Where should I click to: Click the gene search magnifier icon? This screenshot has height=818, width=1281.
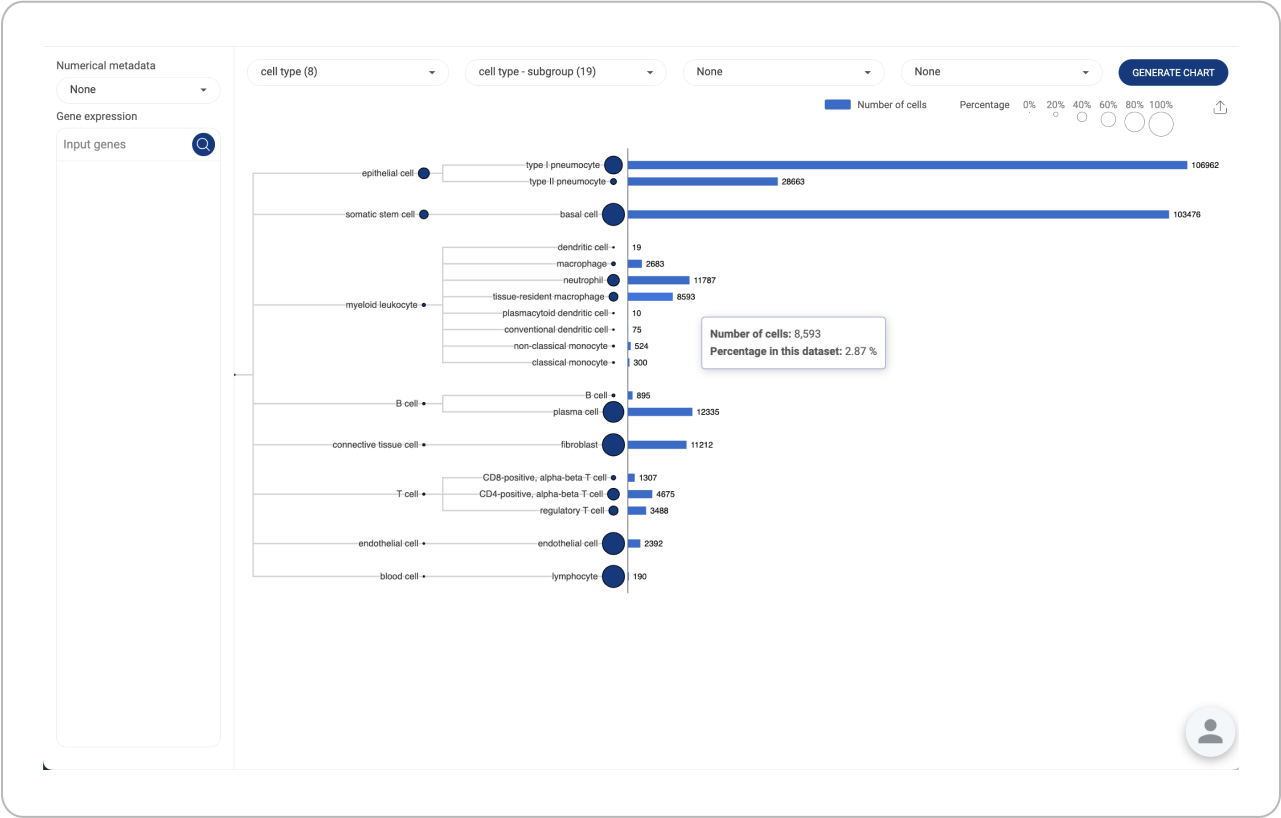[203, 145]
